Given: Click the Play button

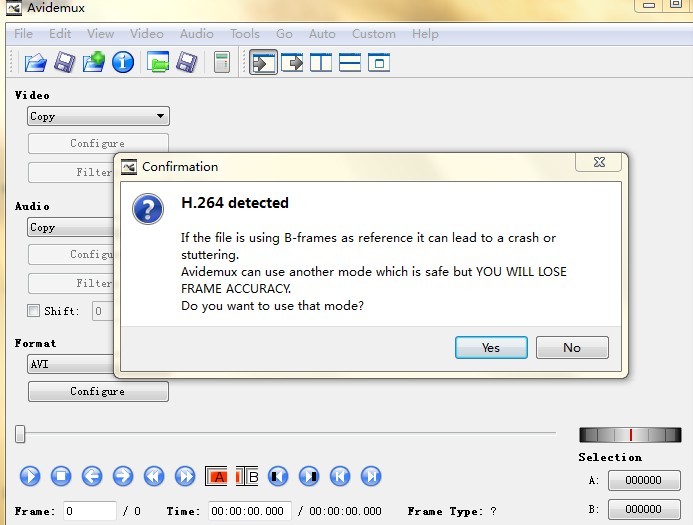Looking at the screenshot, I should [30, 476].
